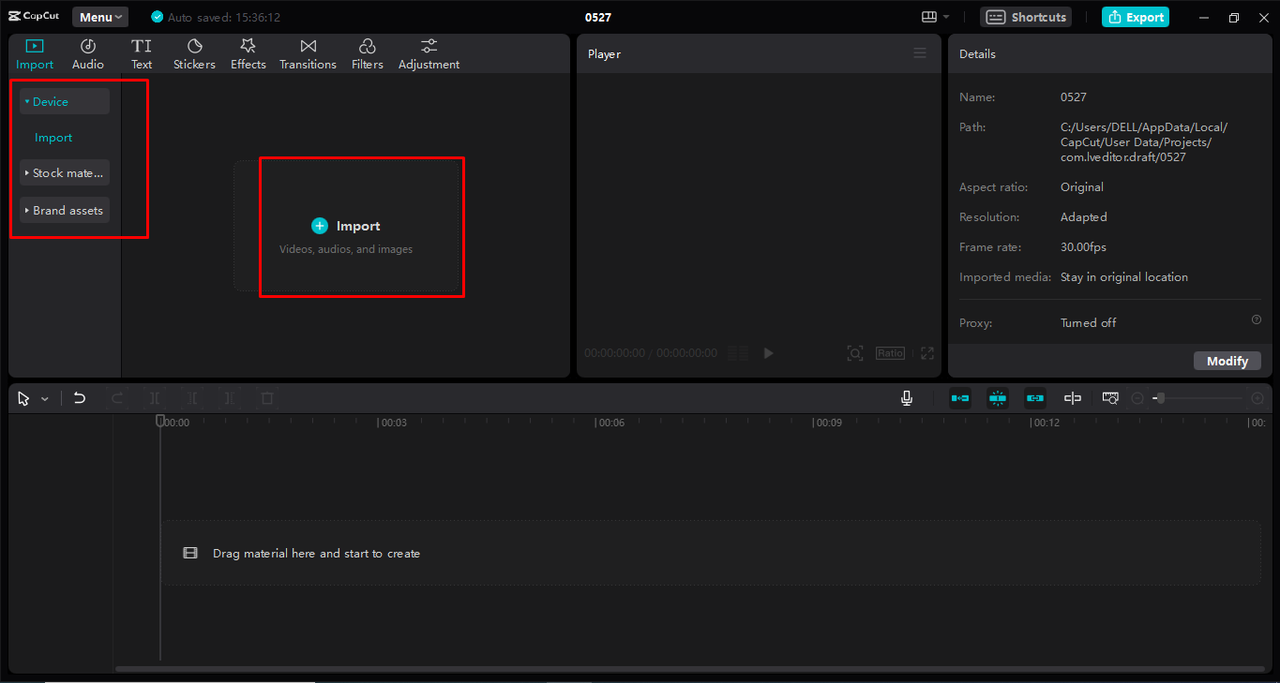Image resolution: width=1280 pixels, height=683 pixels.
Task: Toggle auto snapping
Action: (x=998, y=398)
